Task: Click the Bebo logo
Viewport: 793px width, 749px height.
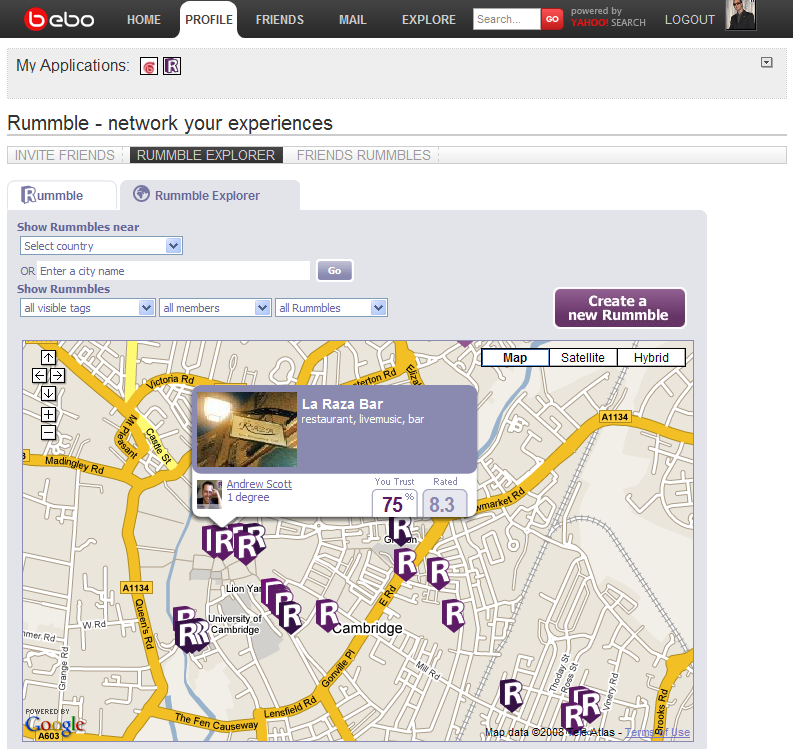Action: [59, 19]
